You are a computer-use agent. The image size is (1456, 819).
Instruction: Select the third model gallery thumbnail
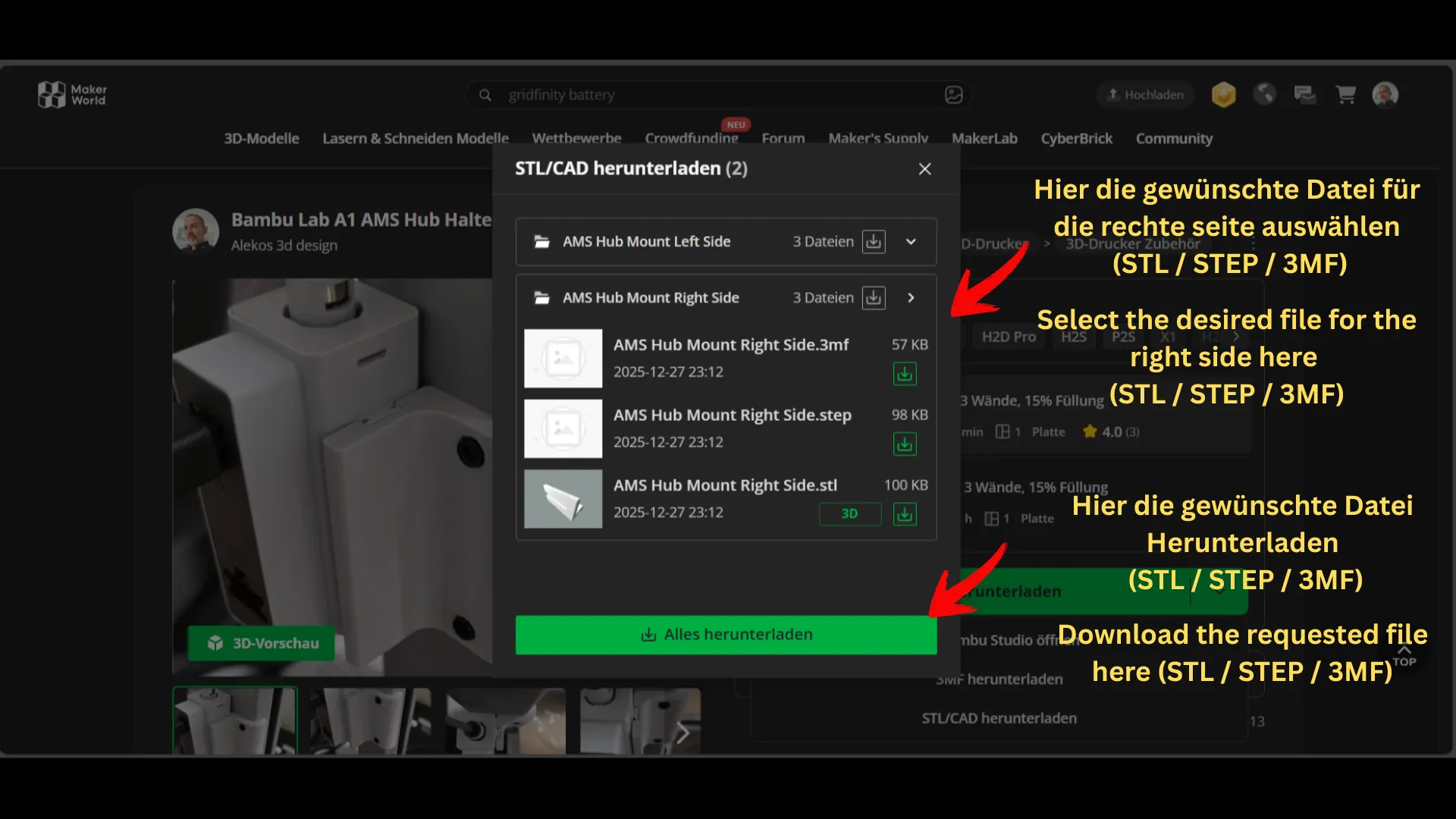click(x=505, y=720)
